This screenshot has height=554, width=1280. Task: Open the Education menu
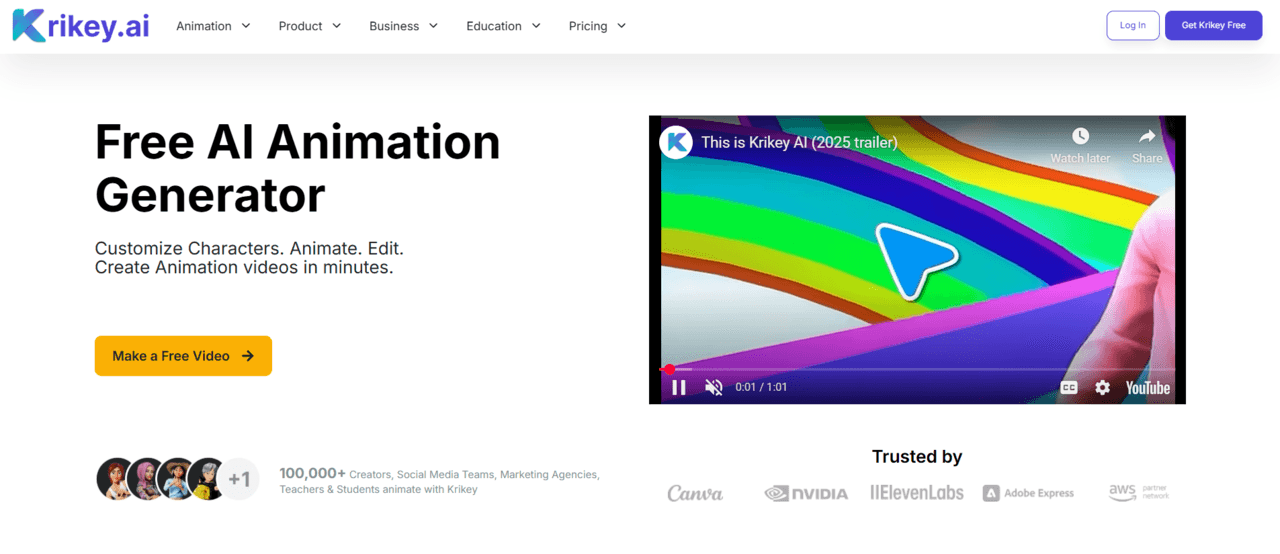[x=503, y=26]
